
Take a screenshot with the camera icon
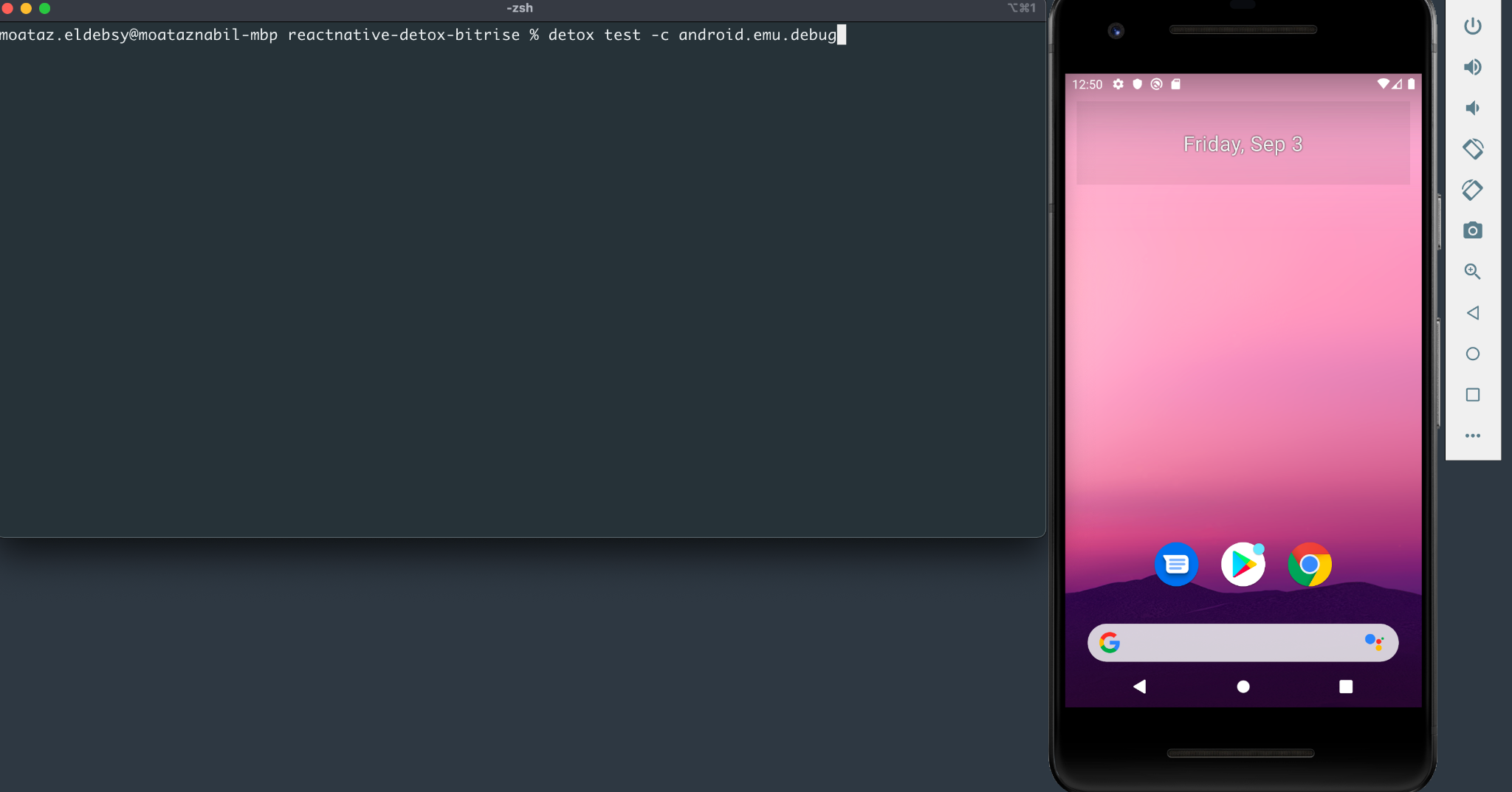(x=1473, y=230)
